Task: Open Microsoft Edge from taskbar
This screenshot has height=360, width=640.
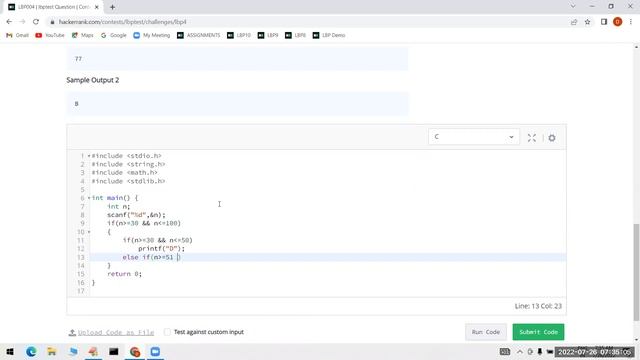Action: point(31,351)
